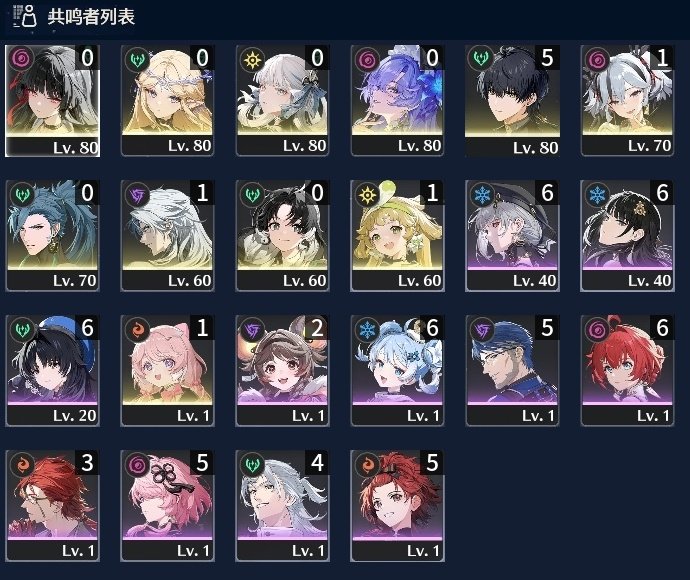This screenshot has width=690, height=580.
Task: Click the Aero icon on the teal-haired Lv. 70 card
Action: (x=22, y=195)
